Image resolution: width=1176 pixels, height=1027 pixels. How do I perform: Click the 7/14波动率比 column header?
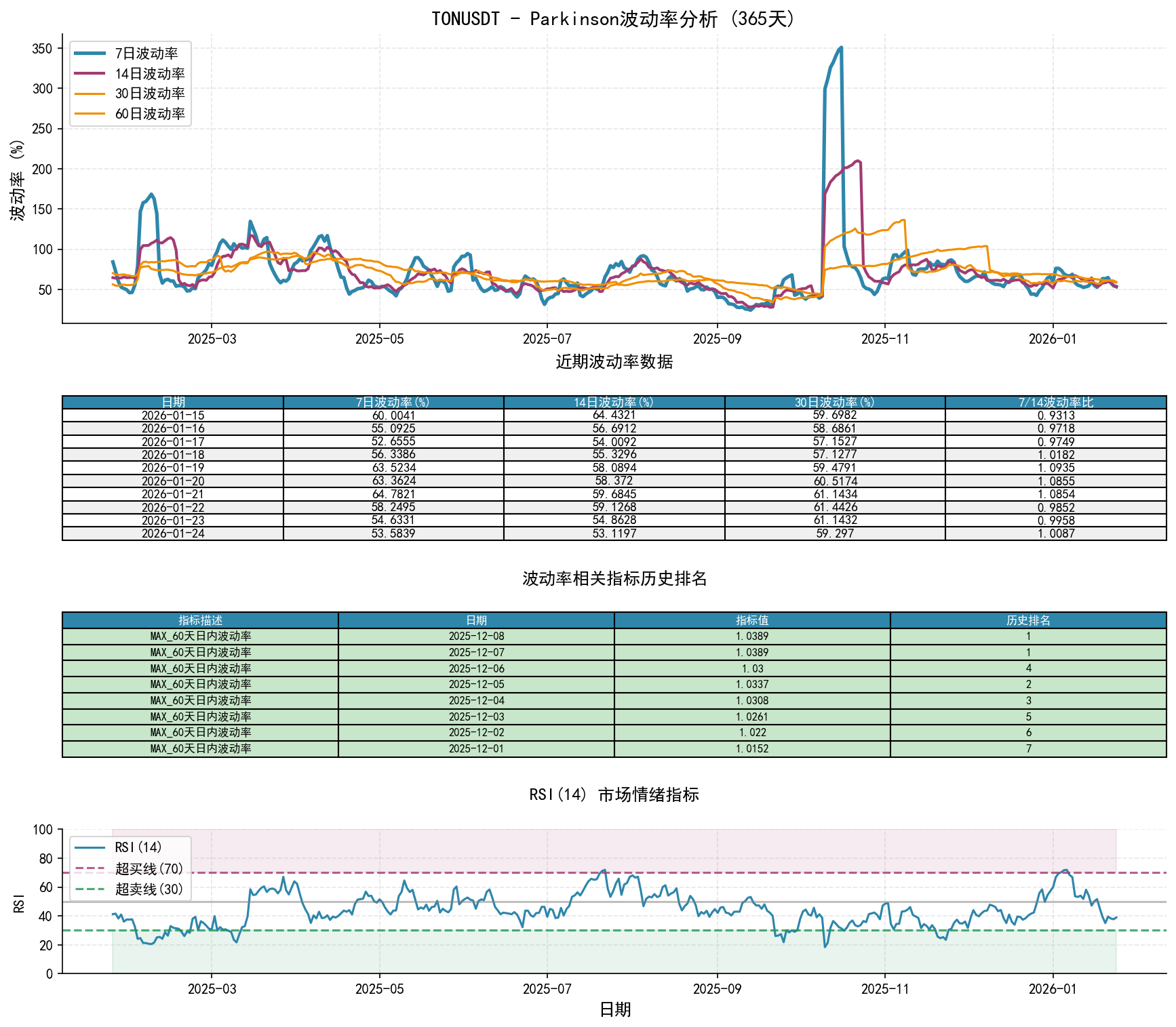(1055, 403)
